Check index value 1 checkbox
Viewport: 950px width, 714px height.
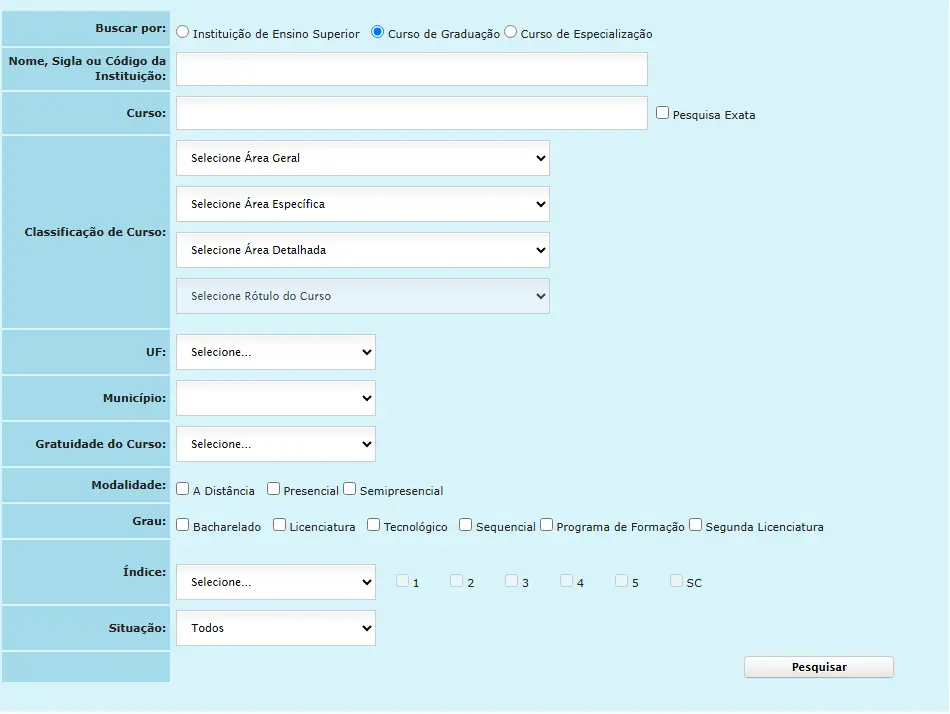(x=402, y=581)
